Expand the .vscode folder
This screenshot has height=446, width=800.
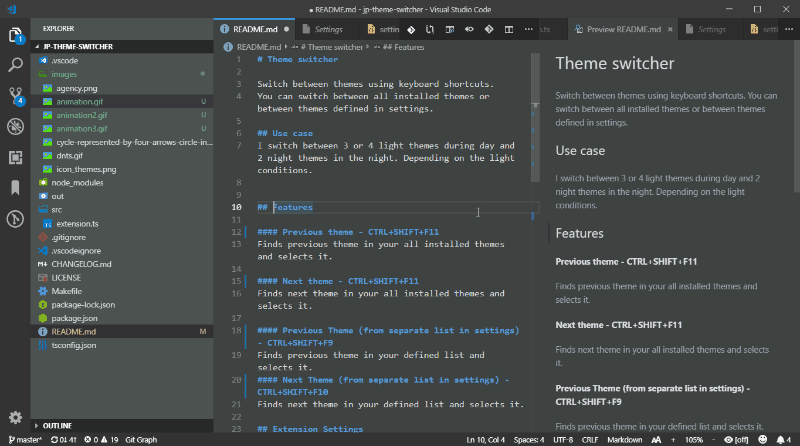click(x=122, y=60)
